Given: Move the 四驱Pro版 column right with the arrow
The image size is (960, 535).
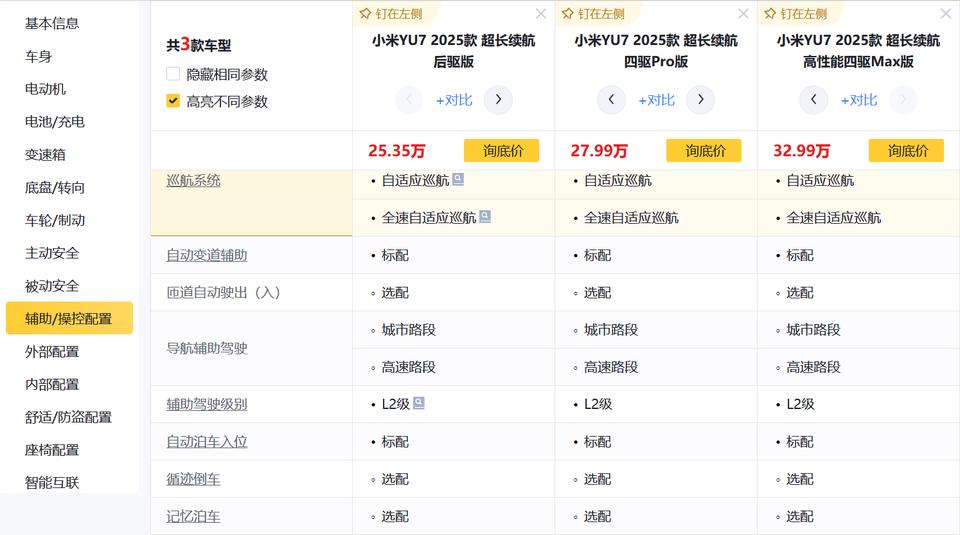Looking at the screenshot, I should (x=700, y=99).
